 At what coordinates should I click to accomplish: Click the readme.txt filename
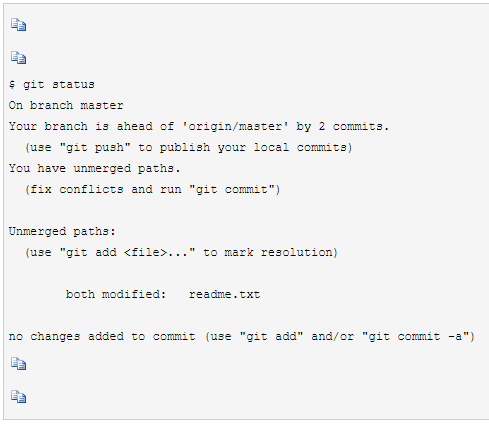[224, 295]
